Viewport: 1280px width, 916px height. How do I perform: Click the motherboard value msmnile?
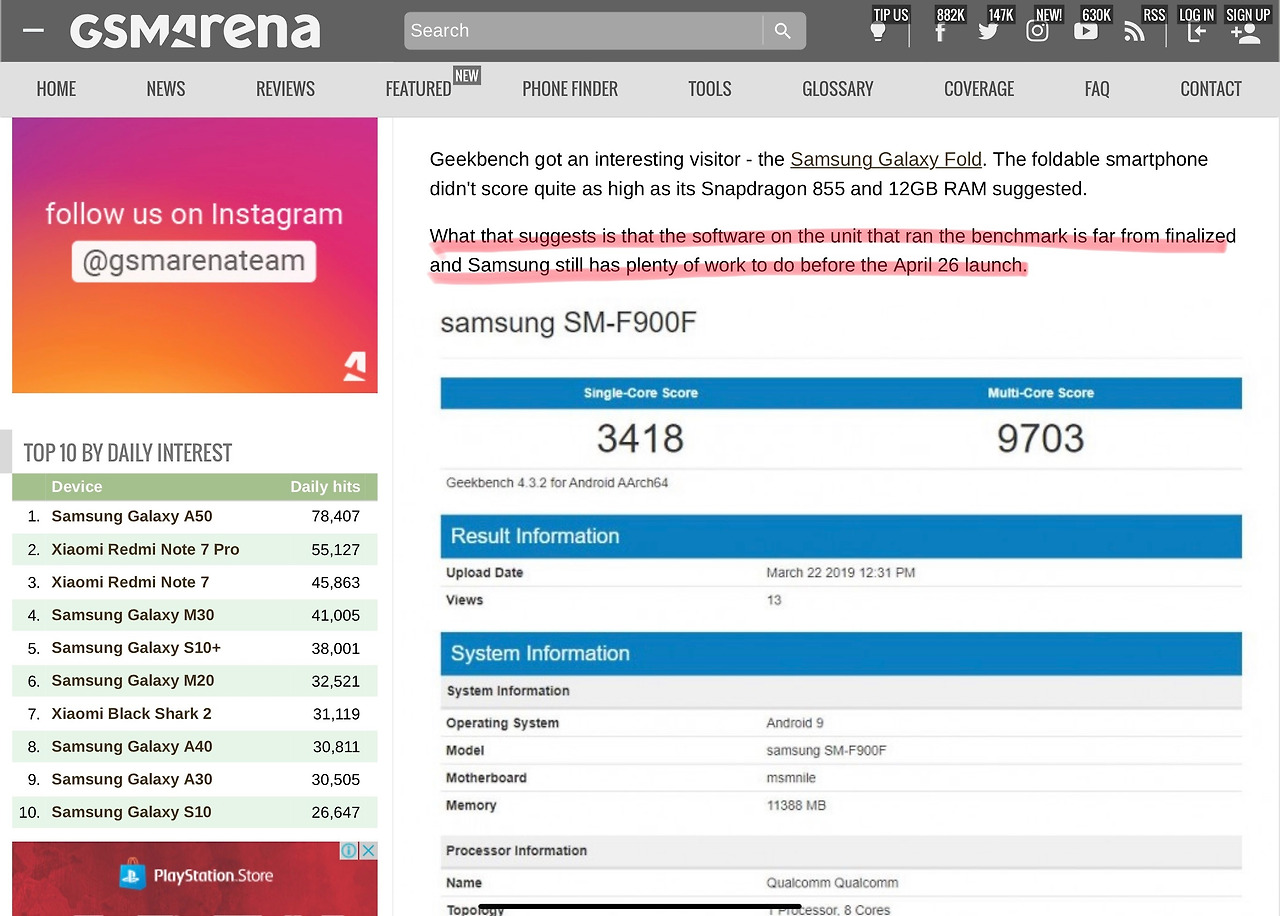[x=791, y=778]
